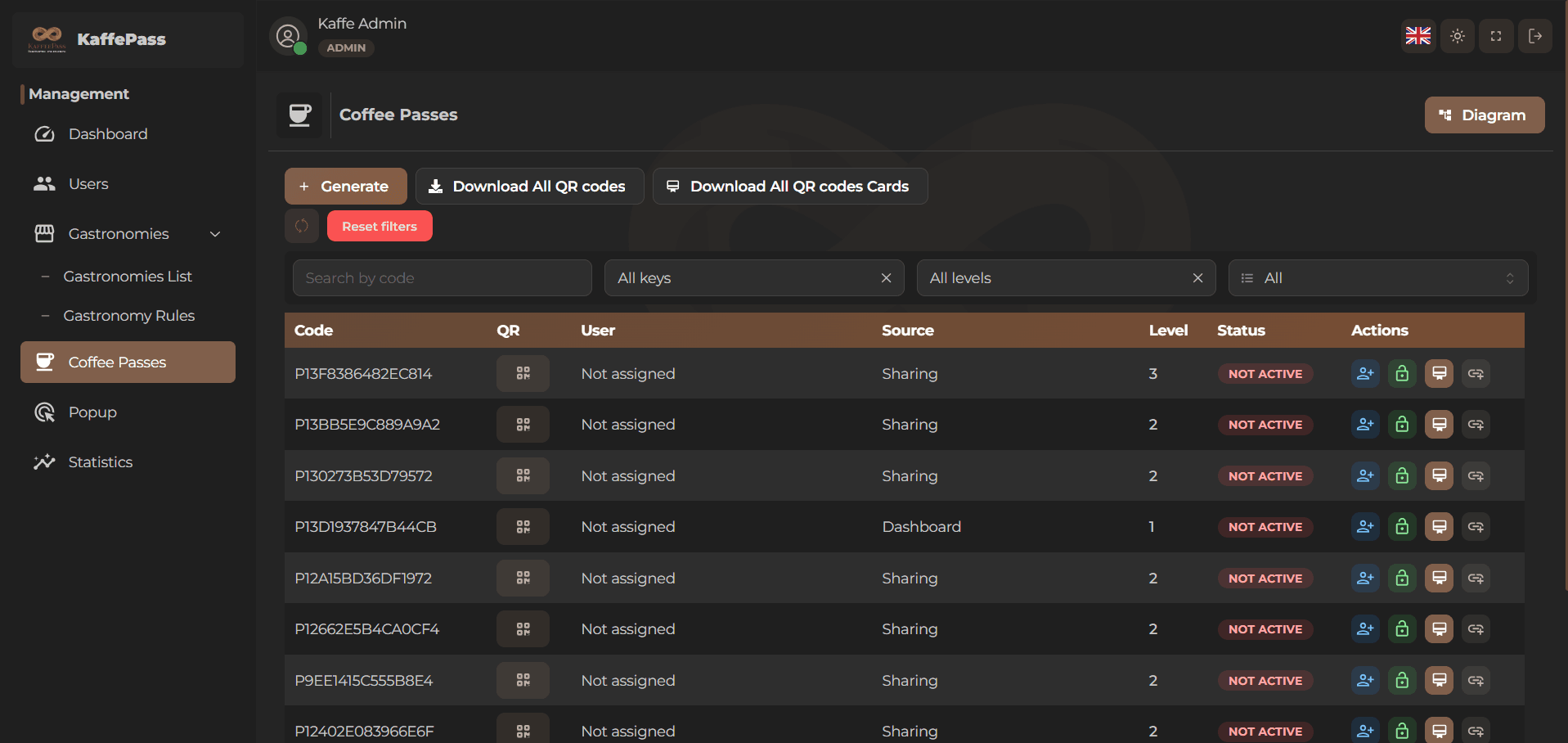Click the refresh icon beside Reset filters
The width and height of the screenshot is (1568, 743).
point(302,227)
